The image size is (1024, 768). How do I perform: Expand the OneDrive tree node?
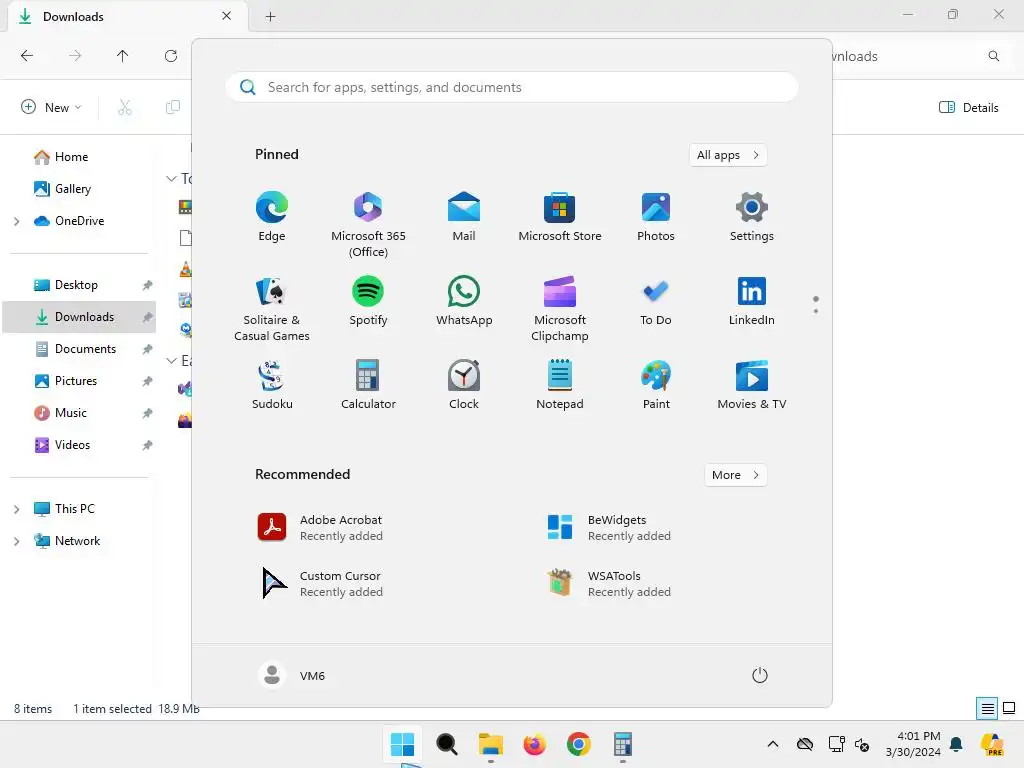pyautogui.click(x=16, y=221)
